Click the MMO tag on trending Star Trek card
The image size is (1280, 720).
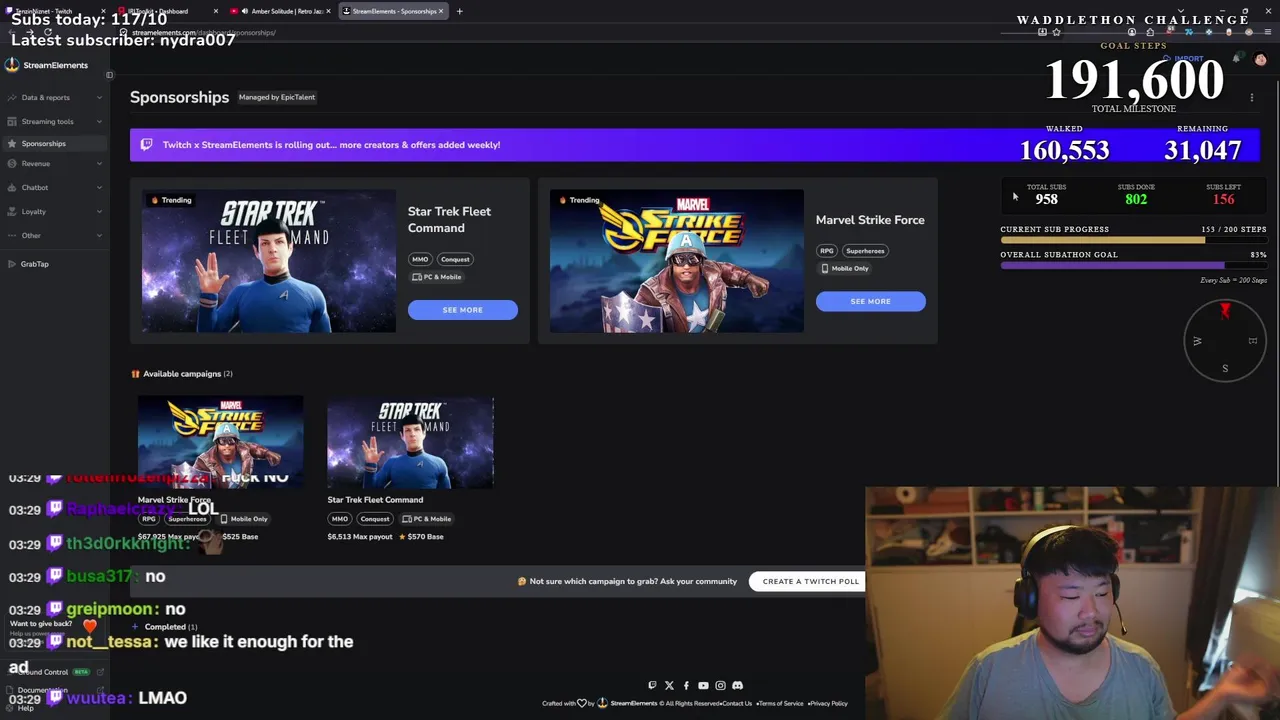(419, 259)
